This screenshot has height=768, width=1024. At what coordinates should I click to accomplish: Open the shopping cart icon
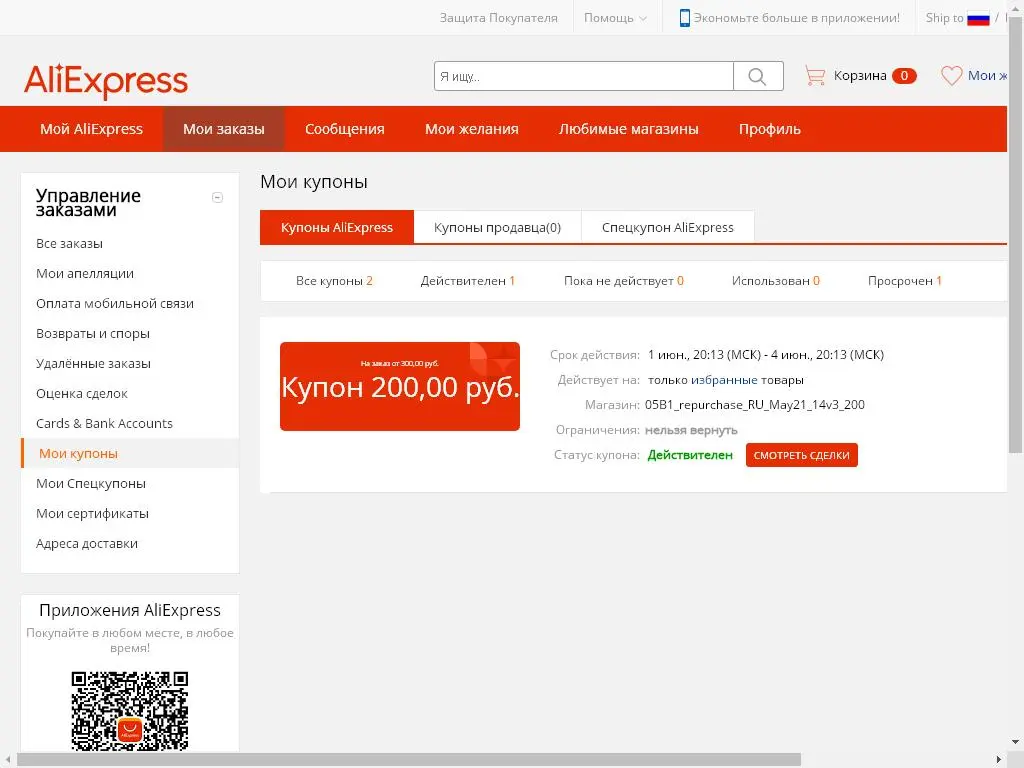pyautogui.click(x=814, y=76)
